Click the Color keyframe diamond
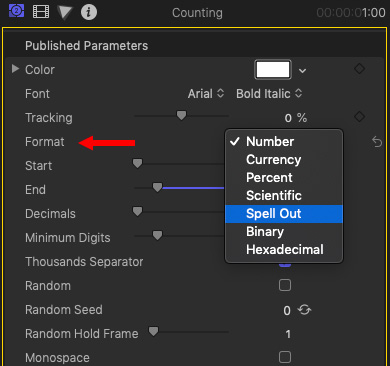The width and height of the screenshot is (390, 366). click(x=359, y=69)
